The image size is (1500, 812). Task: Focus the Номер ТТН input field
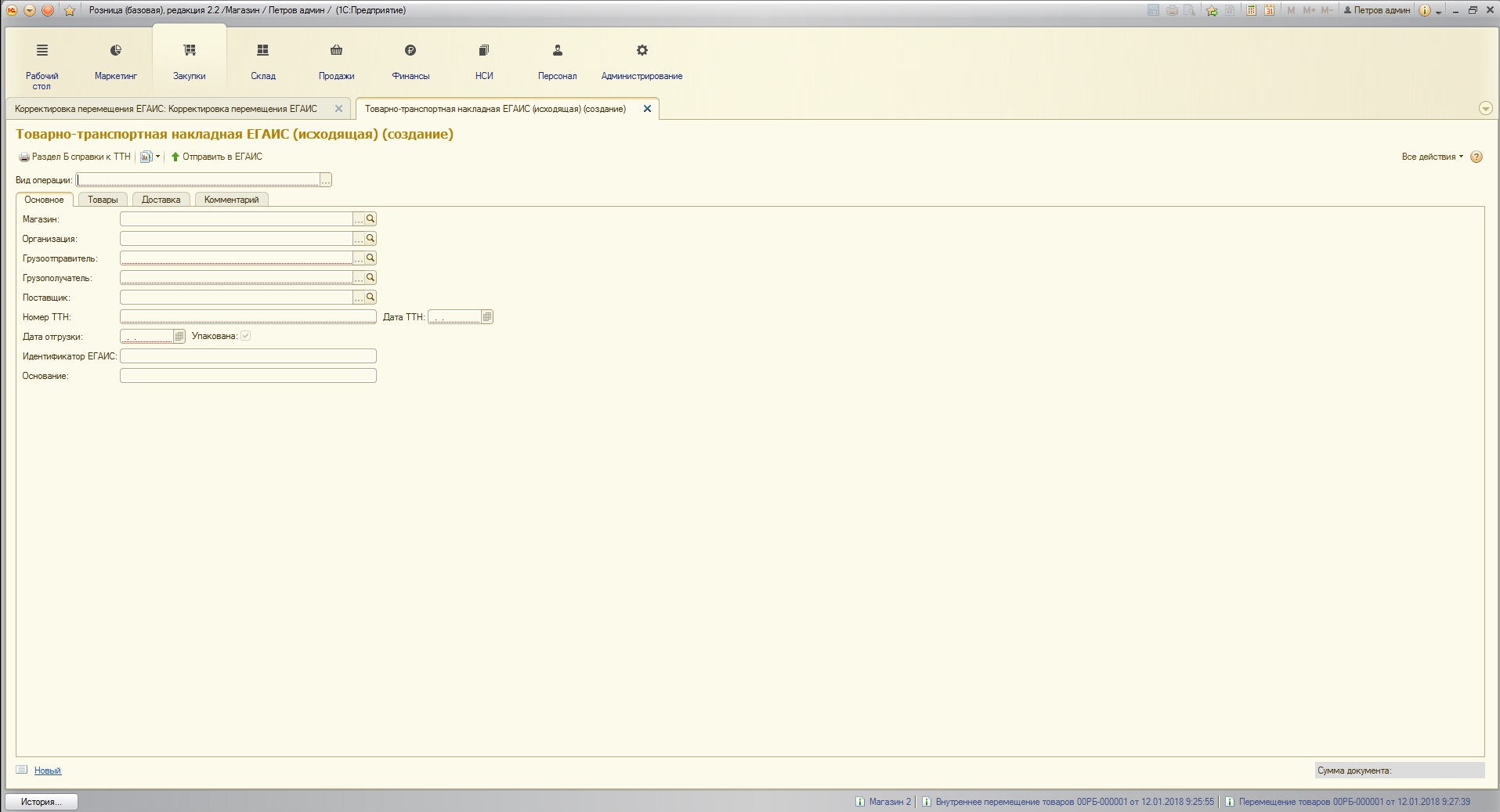tap(248, 317)
